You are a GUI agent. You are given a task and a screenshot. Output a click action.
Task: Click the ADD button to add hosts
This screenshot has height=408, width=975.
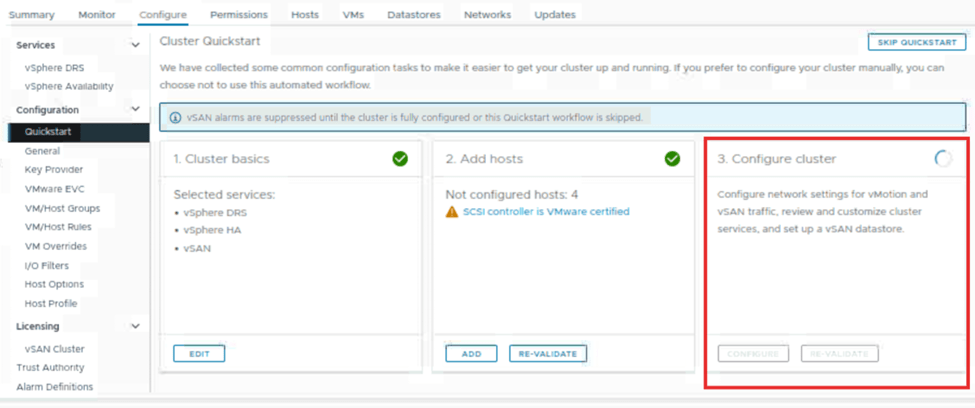click(x=471, y=353)
